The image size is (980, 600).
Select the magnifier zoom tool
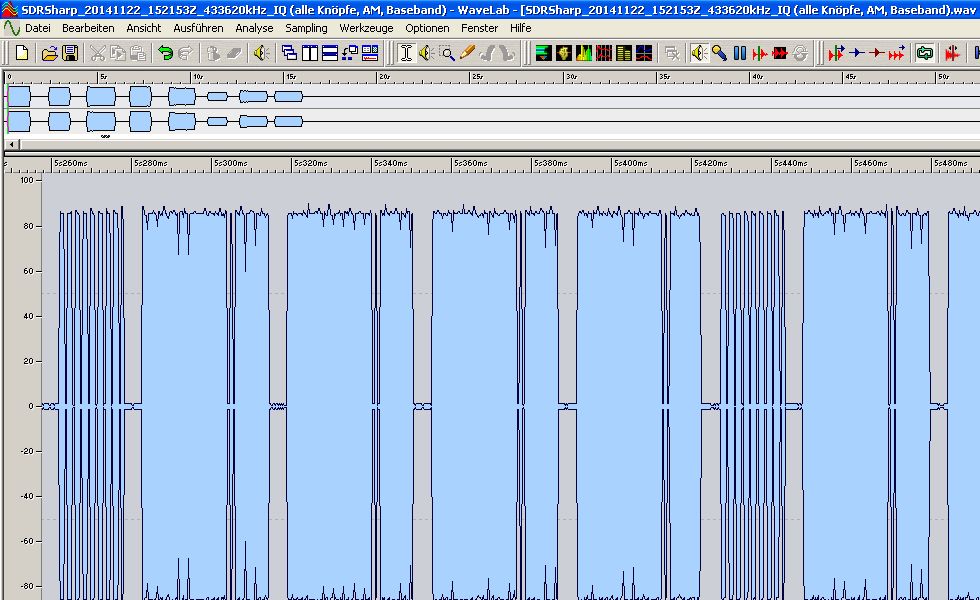(447, 53)
